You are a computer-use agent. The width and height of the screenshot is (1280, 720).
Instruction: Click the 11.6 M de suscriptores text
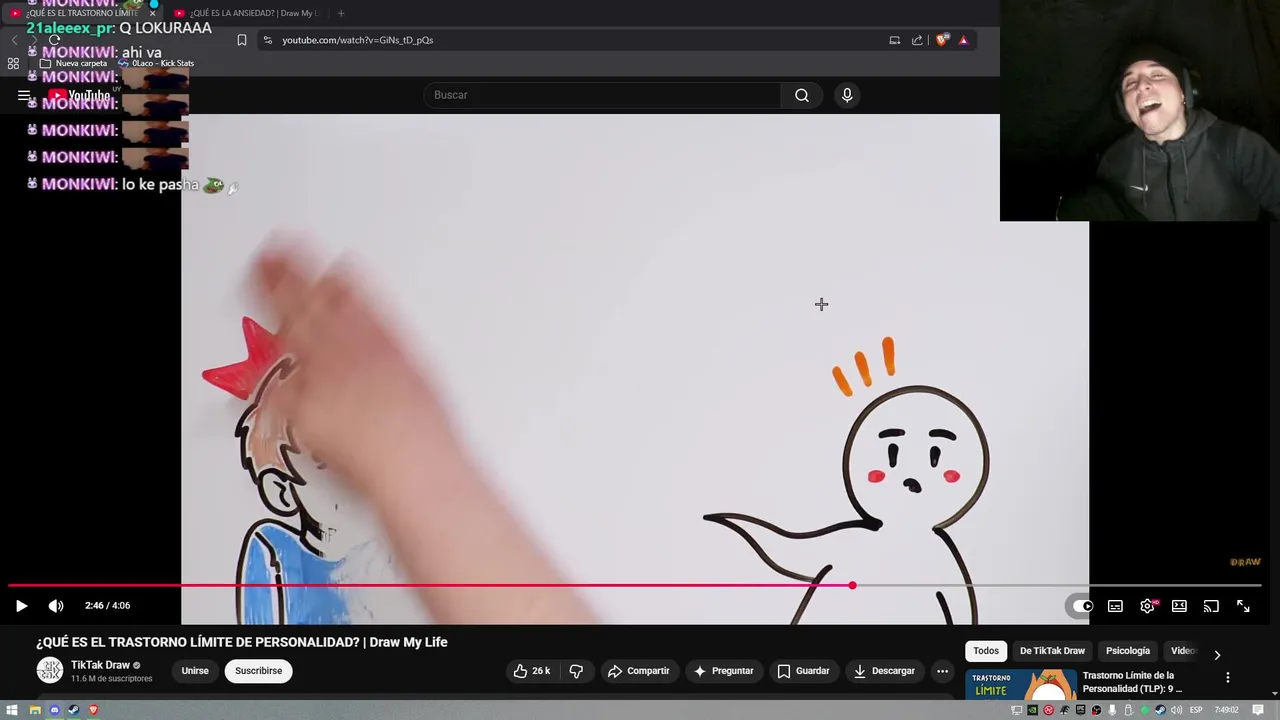click(x=111, y=679)
